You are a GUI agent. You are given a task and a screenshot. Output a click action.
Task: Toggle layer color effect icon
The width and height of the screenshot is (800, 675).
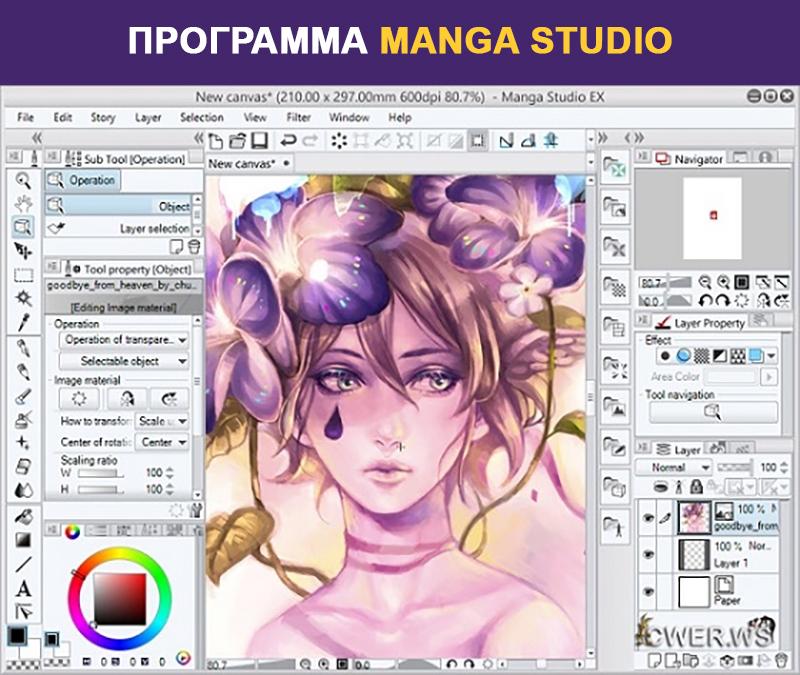756,356
